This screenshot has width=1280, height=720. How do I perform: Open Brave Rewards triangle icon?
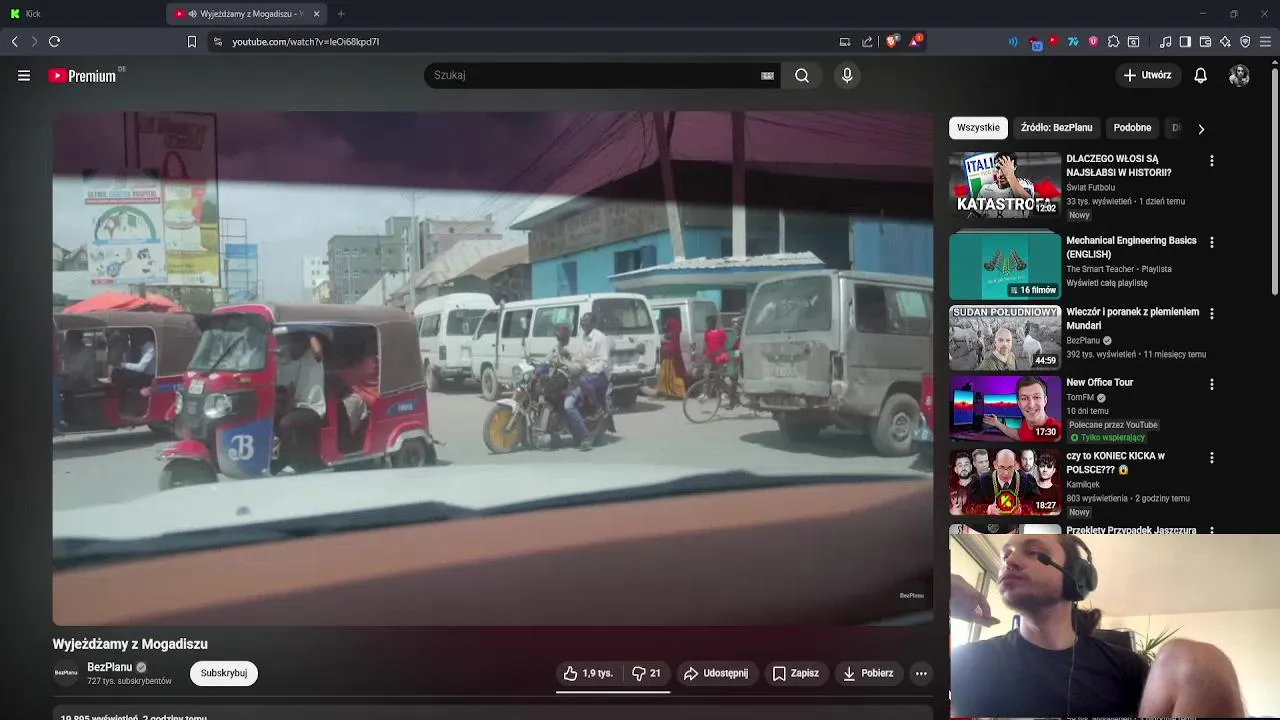[914, 41]
